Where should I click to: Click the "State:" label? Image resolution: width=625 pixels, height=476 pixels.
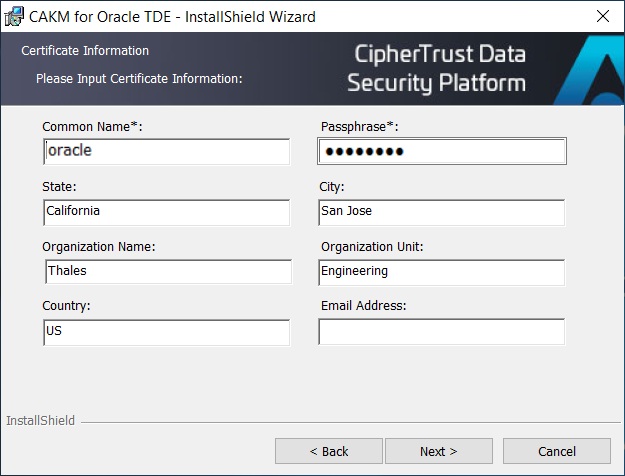(x=59, y=187)
